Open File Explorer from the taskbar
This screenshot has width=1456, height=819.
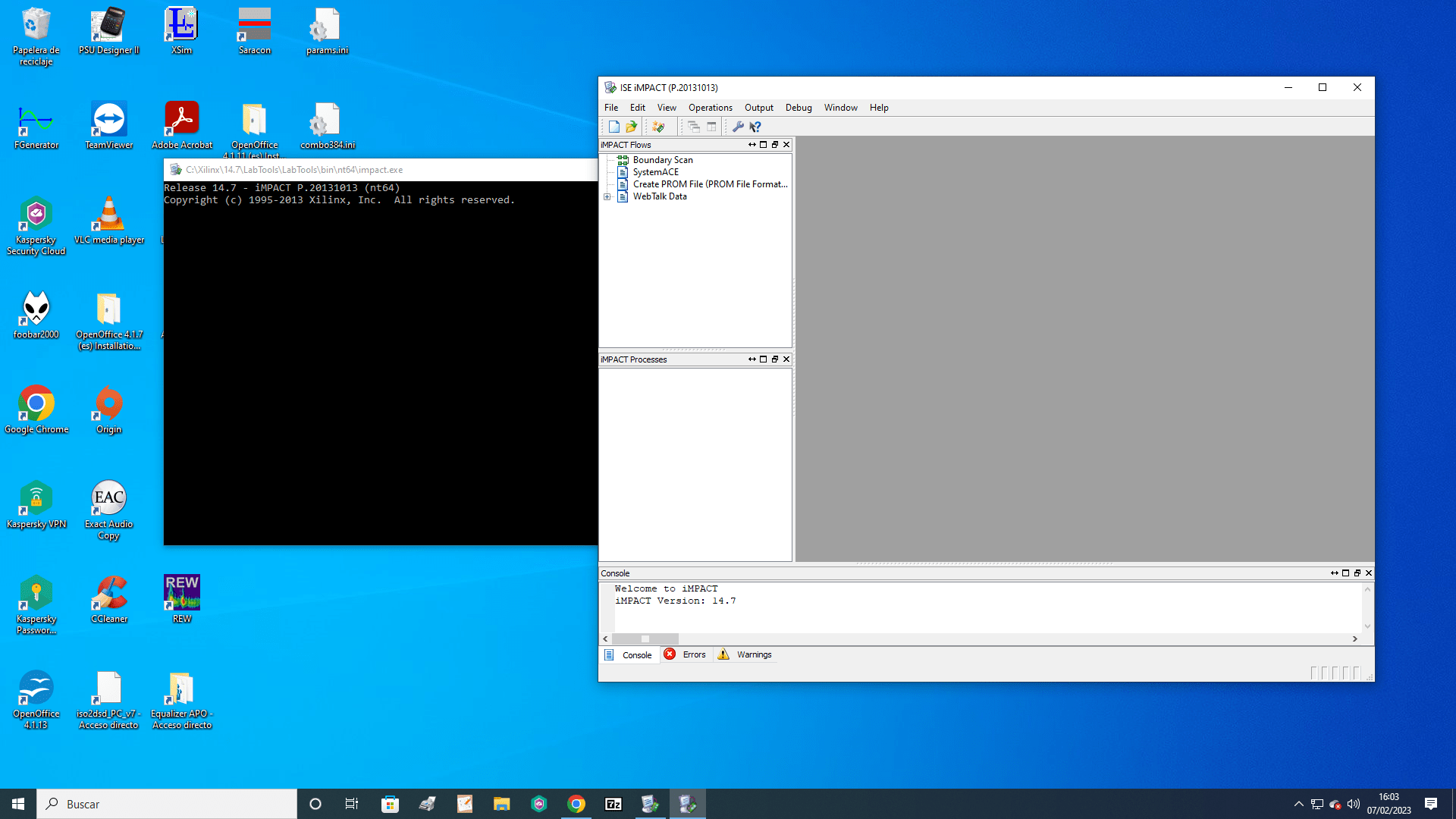pos(501,804)
